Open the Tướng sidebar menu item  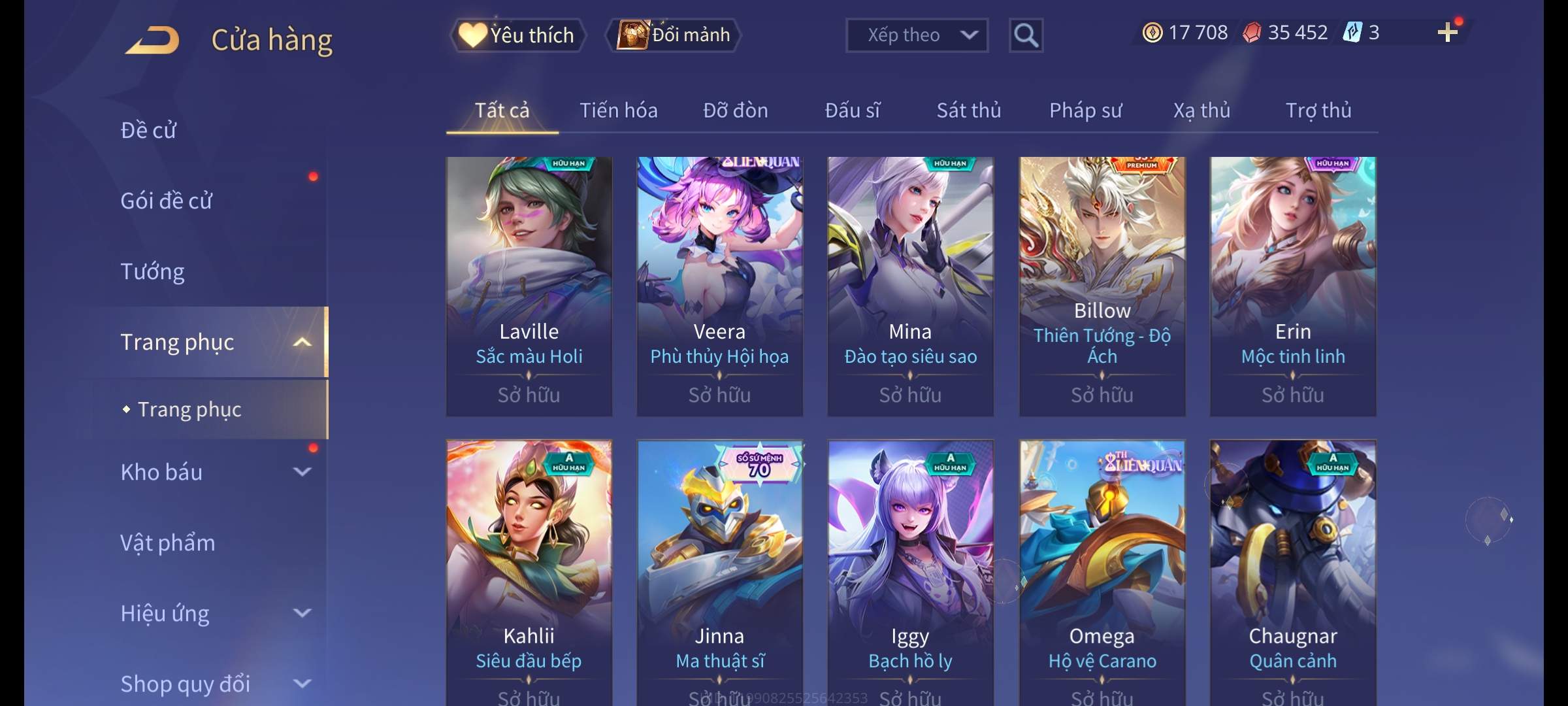[152, 271]
